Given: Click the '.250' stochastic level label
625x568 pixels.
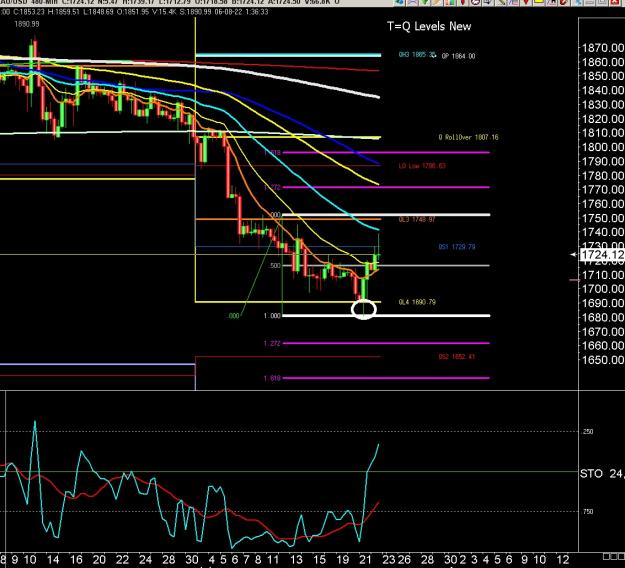Looking at the screenshot, I should point(588,432).
